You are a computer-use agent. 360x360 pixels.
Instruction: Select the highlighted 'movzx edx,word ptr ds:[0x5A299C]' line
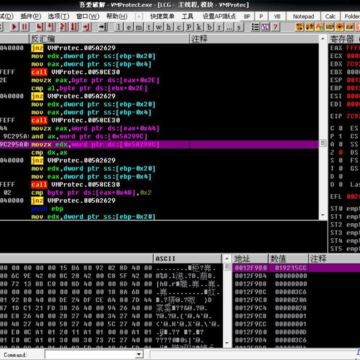pyautogui.click(x=159, y=144)
